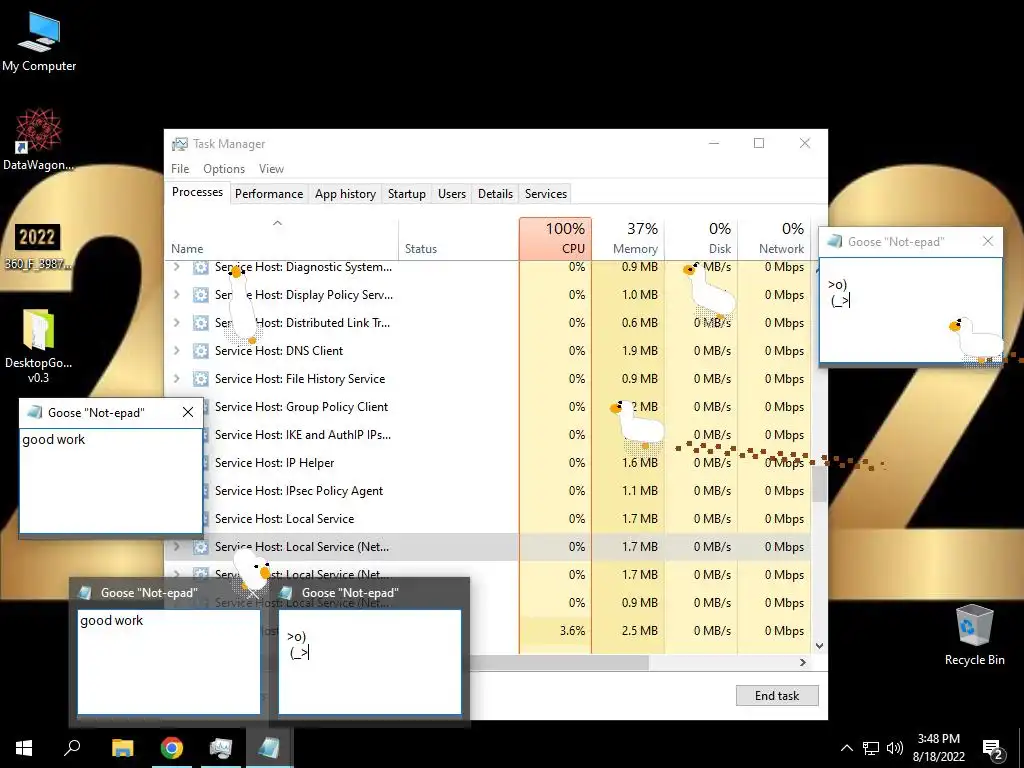Launch File Explorer from taskbar
Screen dimensions: 1024x768
pyautogui.click(x=122, y=748)
